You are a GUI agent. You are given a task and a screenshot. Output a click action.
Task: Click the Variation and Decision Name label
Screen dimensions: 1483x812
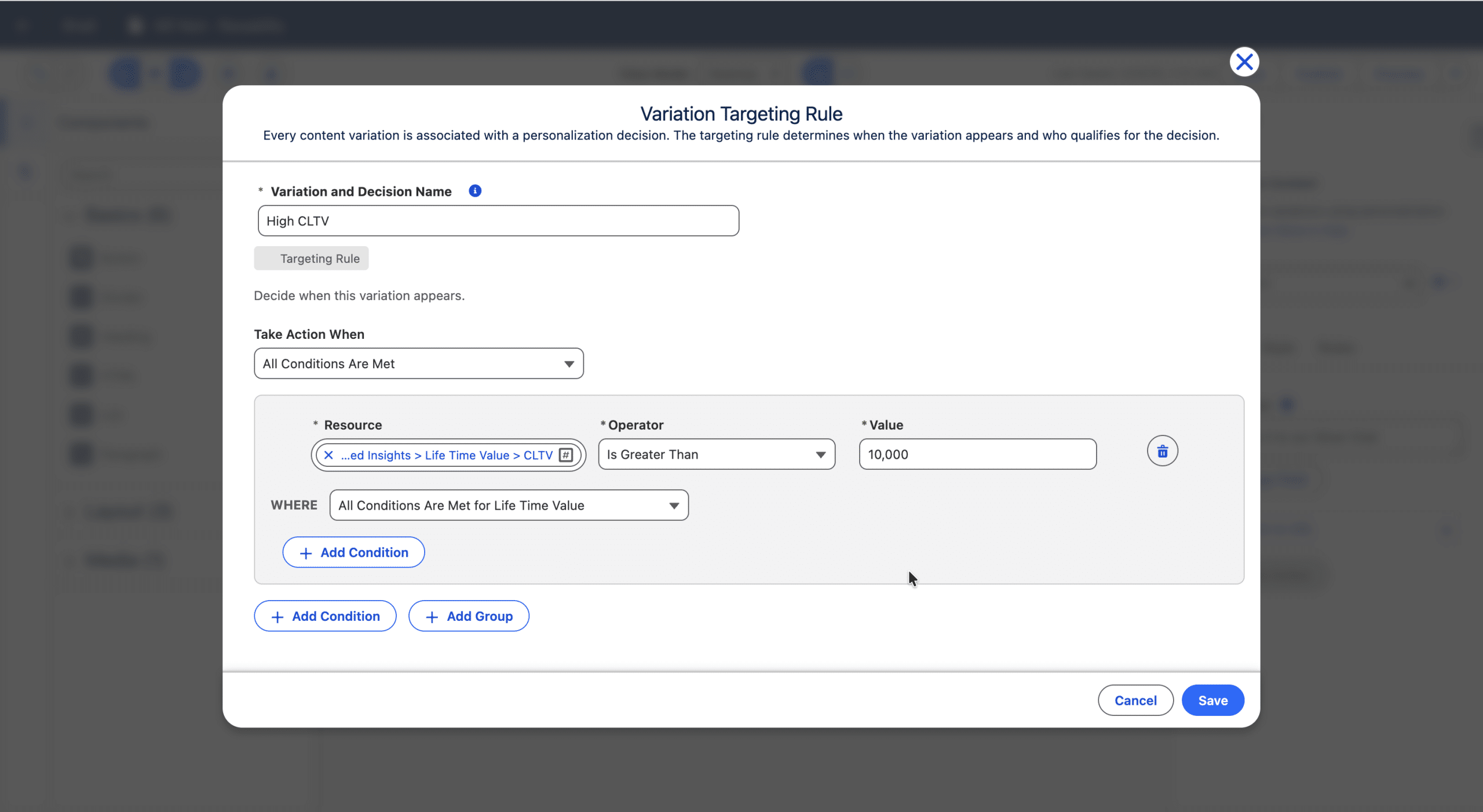360,192
